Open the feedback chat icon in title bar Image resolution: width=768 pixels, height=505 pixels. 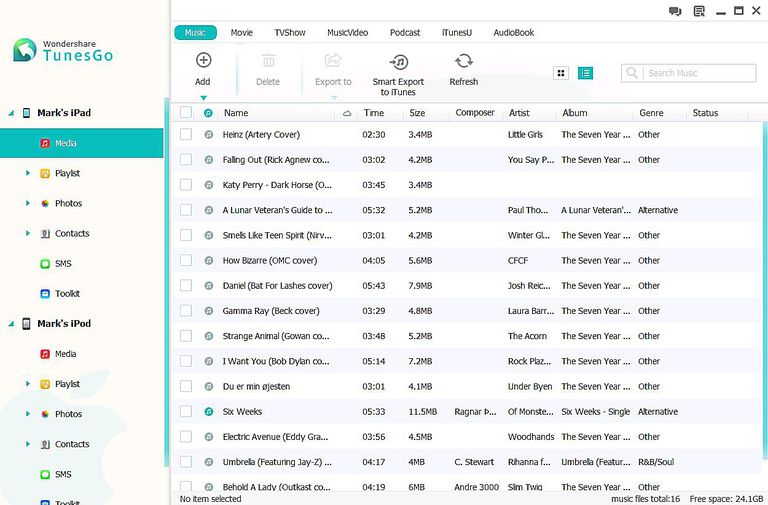coord(675,11)
